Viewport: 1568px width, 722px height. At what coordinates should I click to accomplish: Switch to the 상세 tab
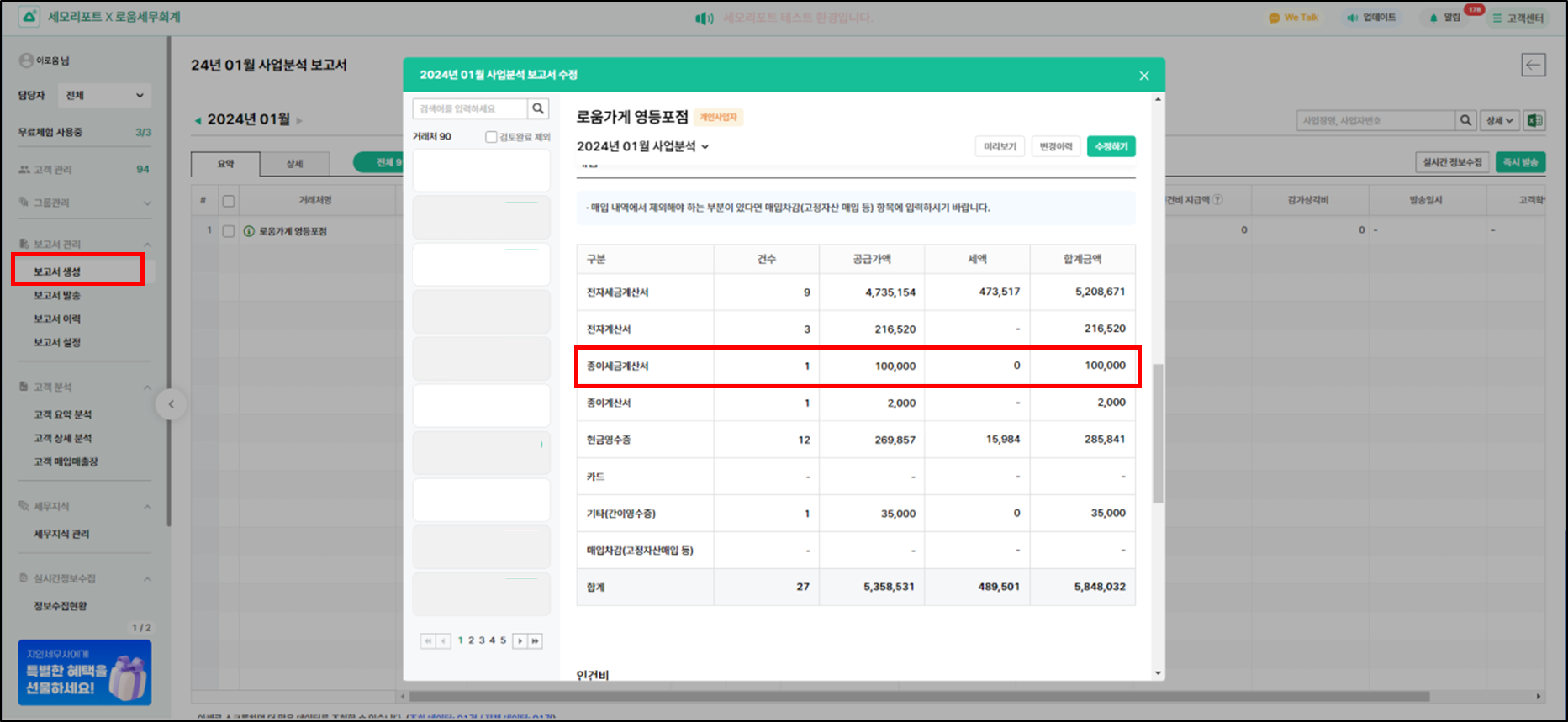coord(294,163)
